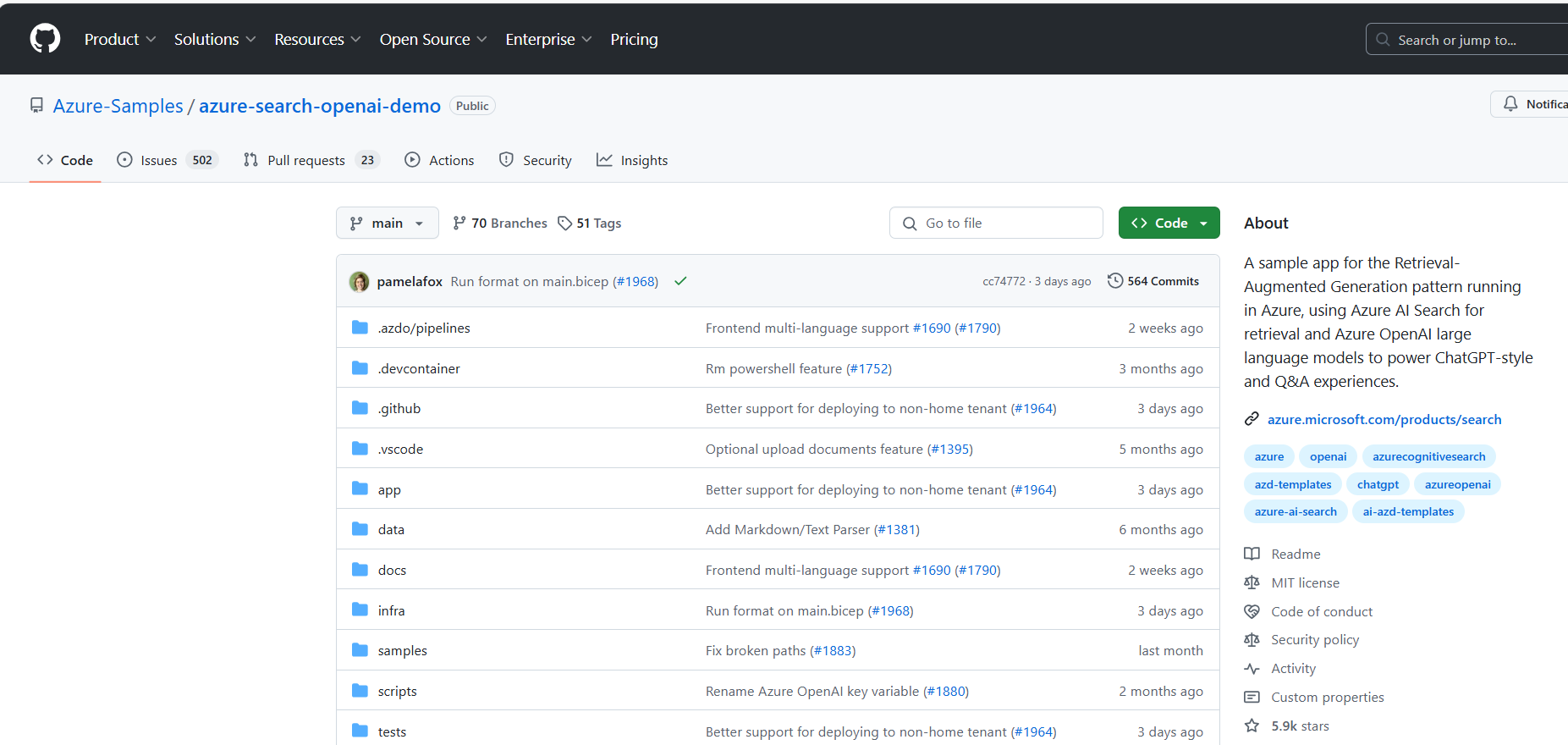Expand the Open Source menu
Viewport: 1568px width, 745px height.
(x=432, y=40)
